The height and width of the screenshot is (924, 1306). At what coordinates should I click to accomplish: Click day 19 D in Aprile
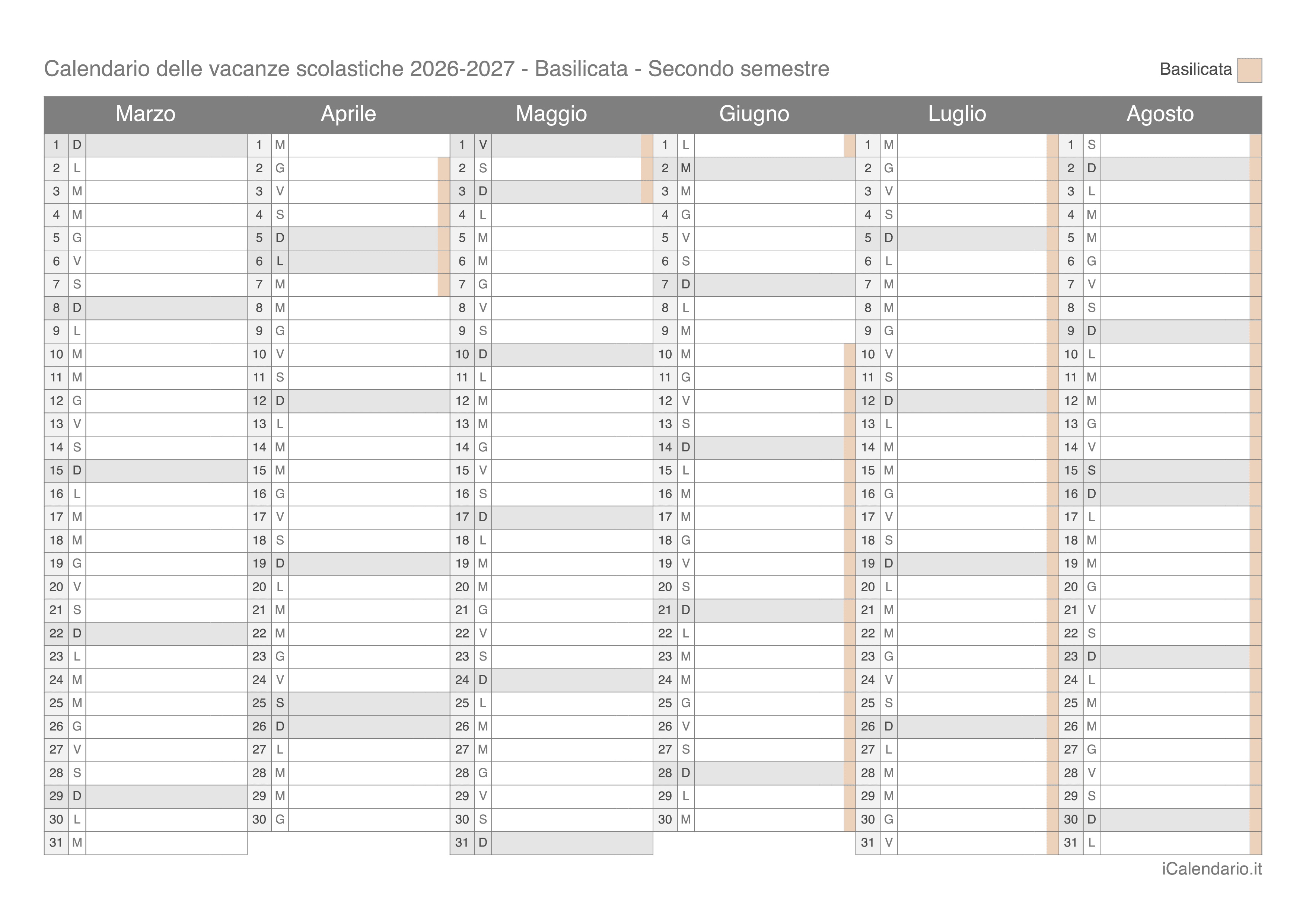point(348,564)
